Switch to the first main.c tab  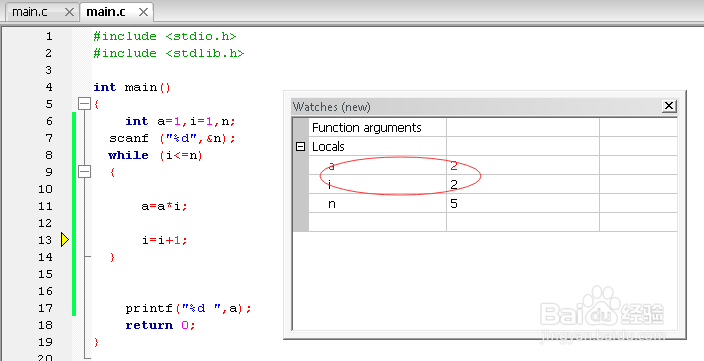pyautogui.click(x=30, y=12)
